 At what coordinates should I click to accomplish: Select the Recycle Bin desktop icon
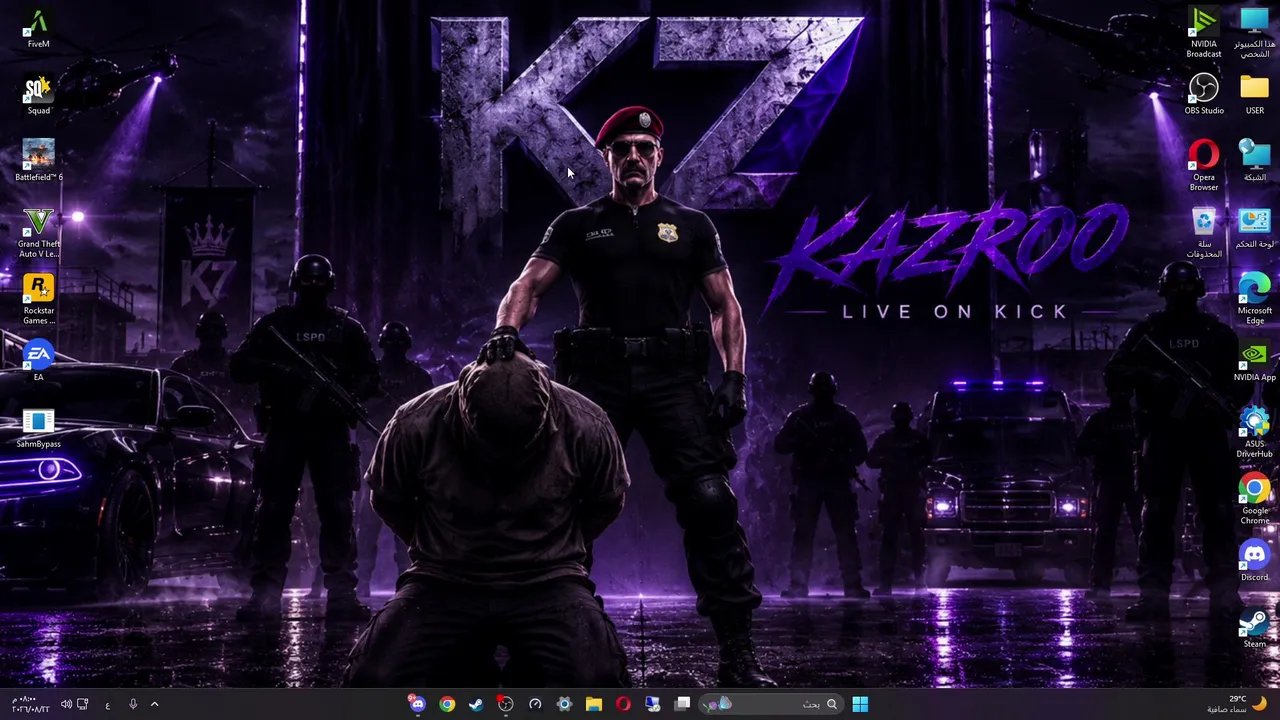pos(1204,233)
